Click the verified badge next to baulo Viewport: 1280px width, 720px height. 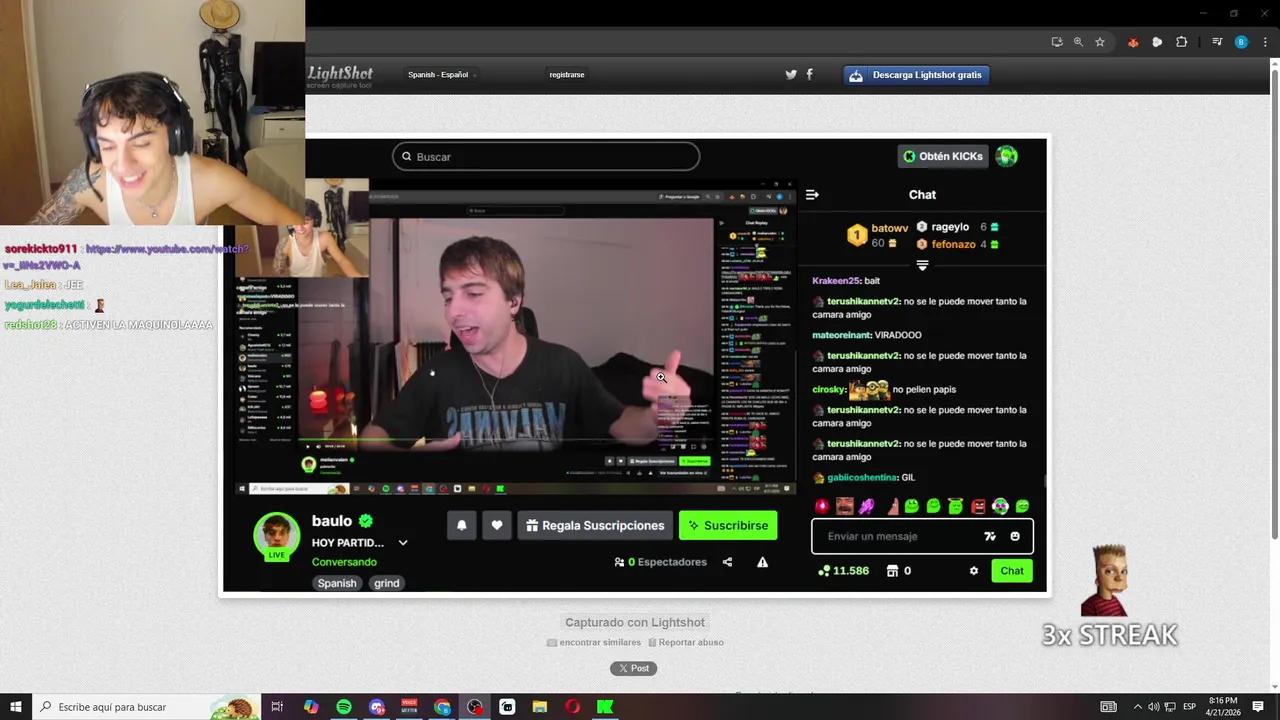pos(366,521)
